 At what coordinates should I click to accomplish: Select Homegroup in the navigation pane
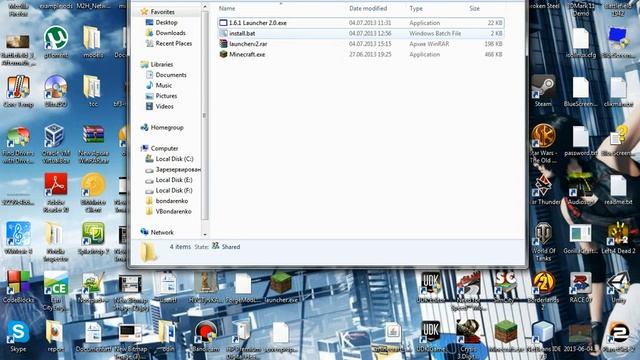(167, 127)
